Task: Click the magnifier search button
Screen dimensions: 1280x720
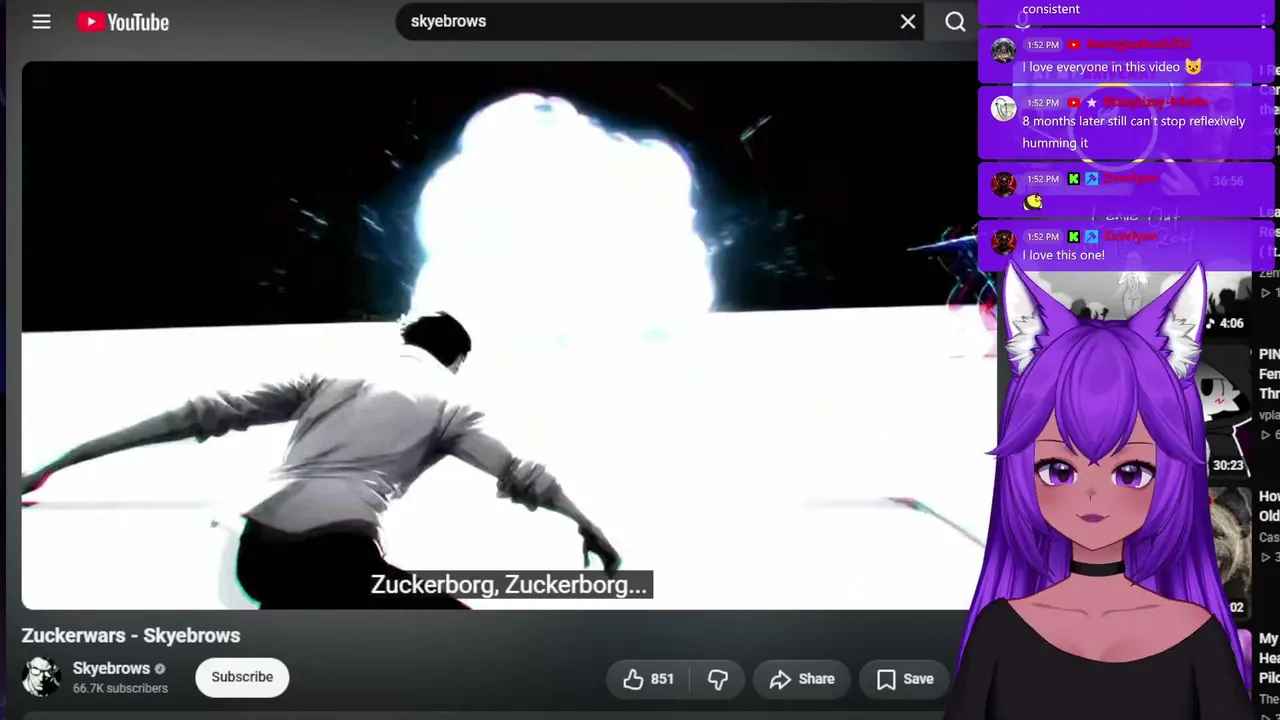Action: click(955, 21)
